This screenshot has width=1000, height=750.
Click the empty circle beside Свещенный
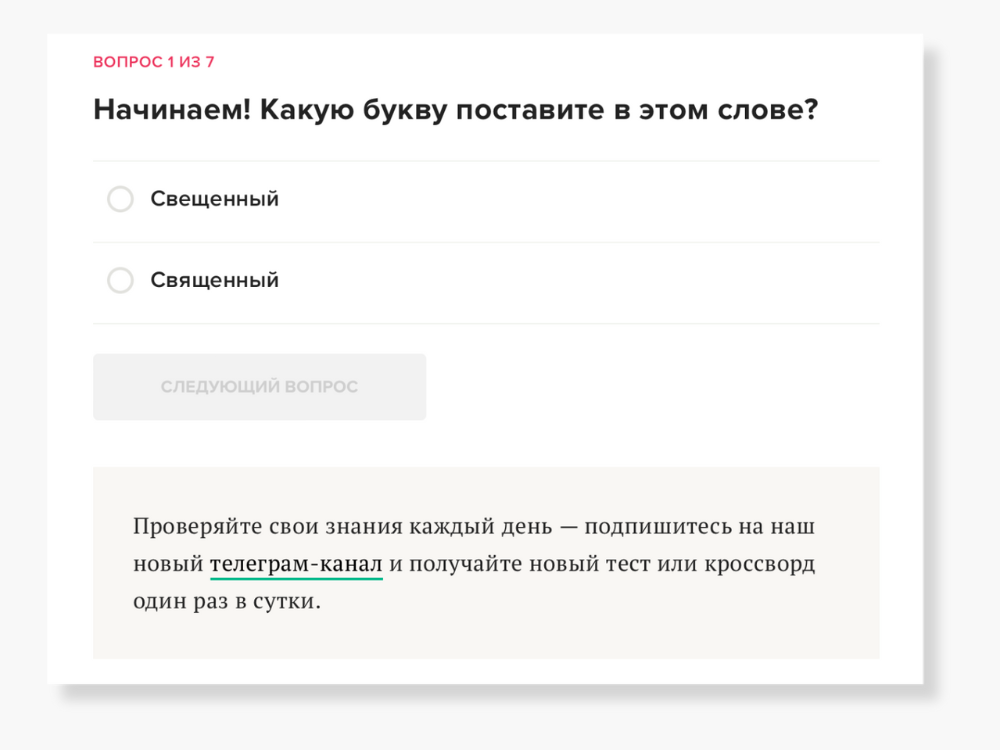pyautogui.click(x=120, y=199)
